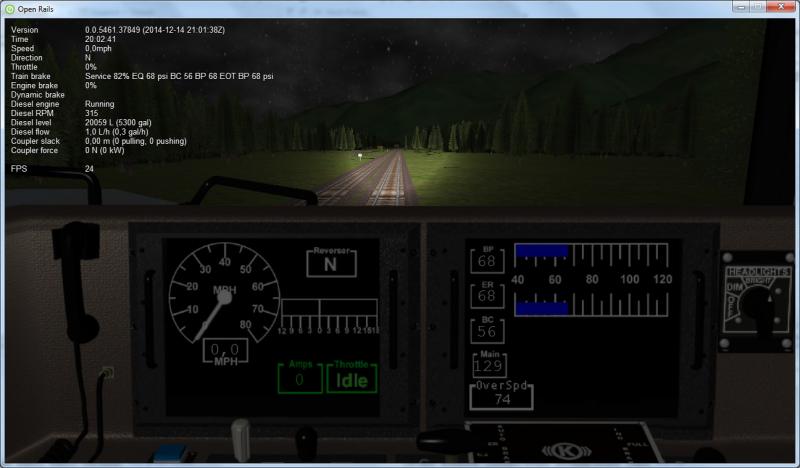Click the Time 20:02:41 value

click(x=101, y=39)
